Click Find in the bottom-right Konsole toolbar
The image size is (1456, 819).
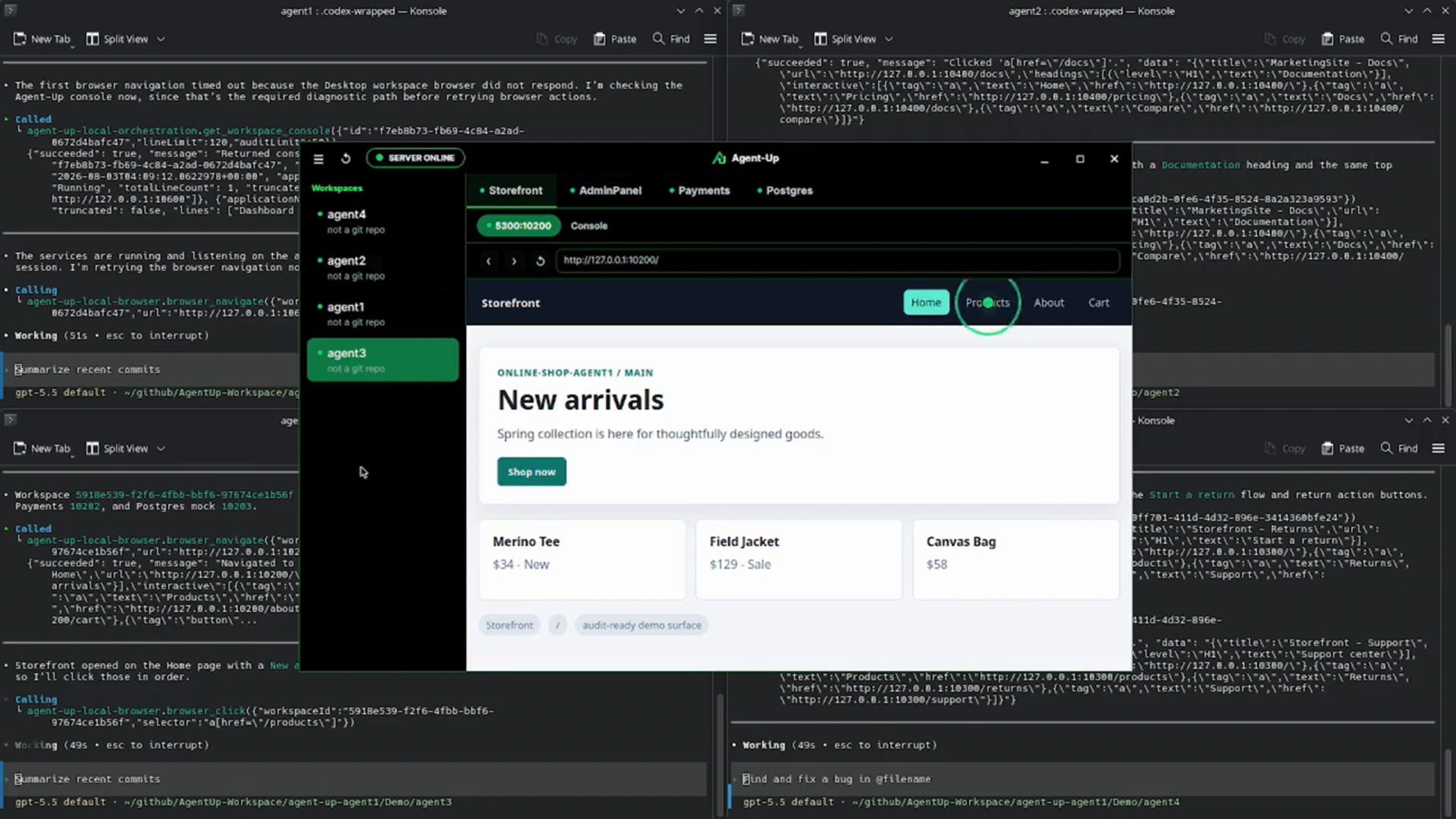pos(1399,448)
